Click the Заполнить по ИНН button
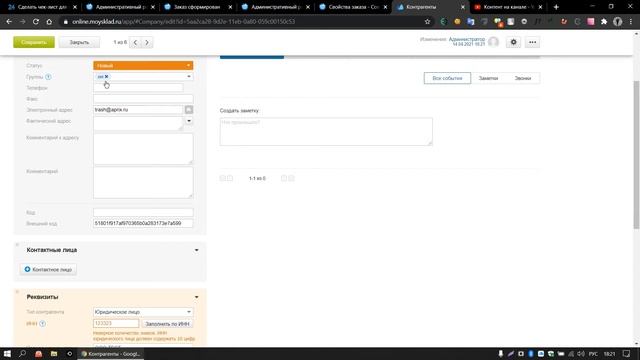Image resolution: width=640 pixels, height=360 pixels. pyautogui.click(x=167, y=324)
